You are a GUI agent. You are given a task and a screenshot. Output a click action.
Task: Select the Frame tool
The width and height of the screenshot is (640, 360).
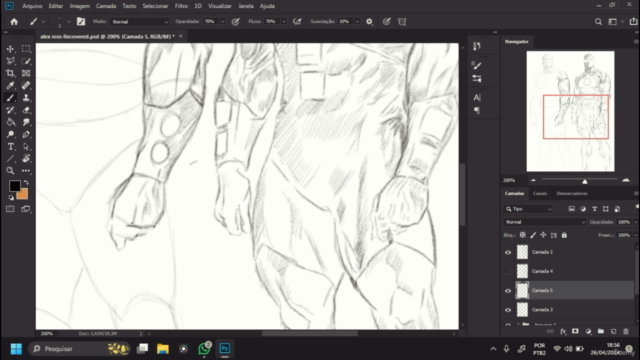pyautogui.click(x=26, y=73)
